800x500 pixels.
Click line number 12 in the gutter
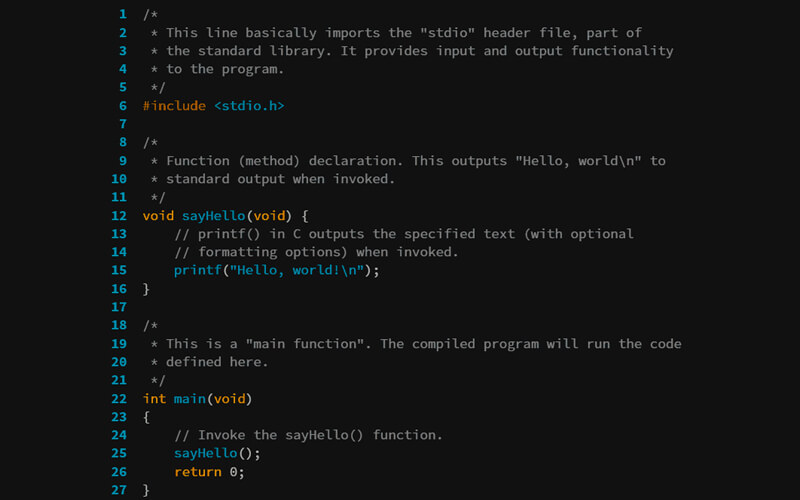(119, 216)
